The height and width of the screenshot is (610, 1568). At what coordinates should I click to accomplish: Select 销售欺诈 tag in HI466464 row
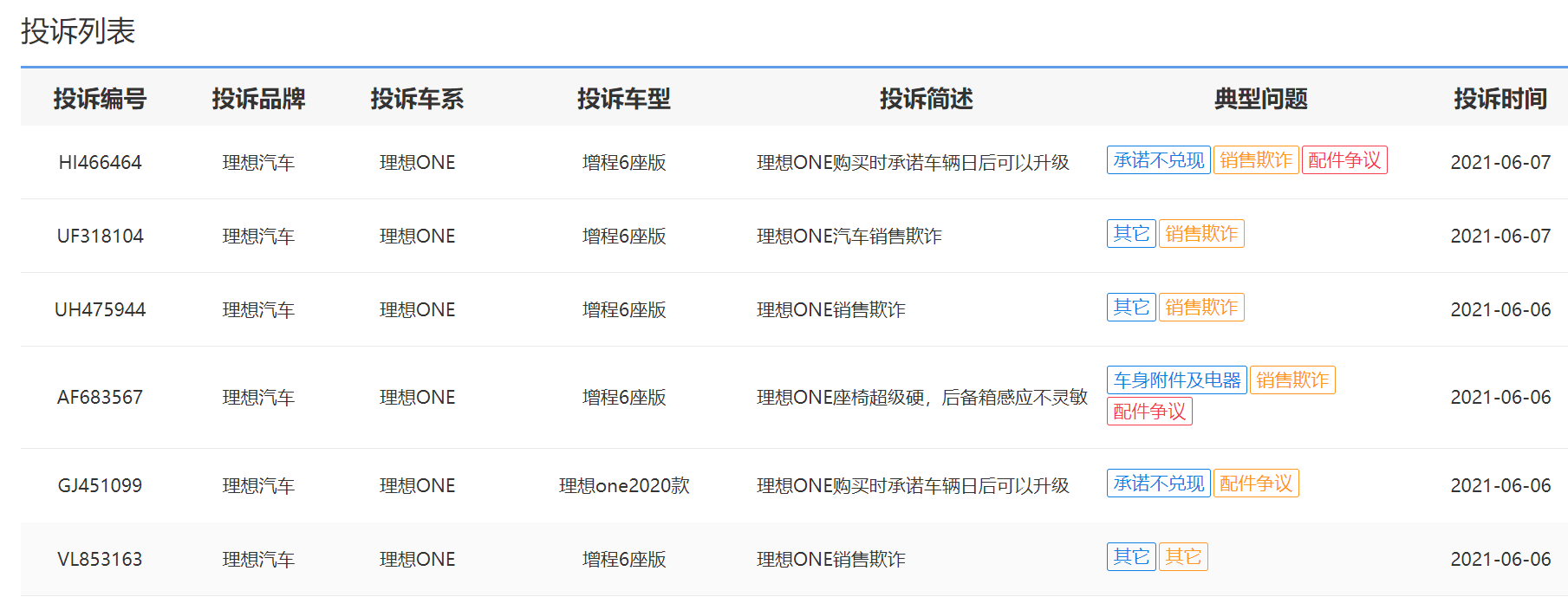point(1256,160)
